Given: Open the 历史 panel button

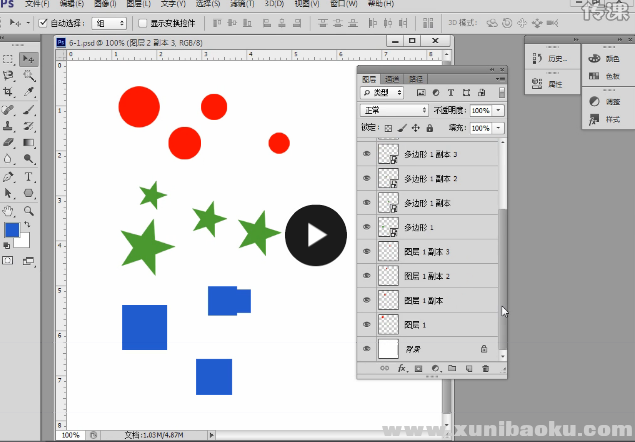Looking at the screenshot, I should [551, 59].
